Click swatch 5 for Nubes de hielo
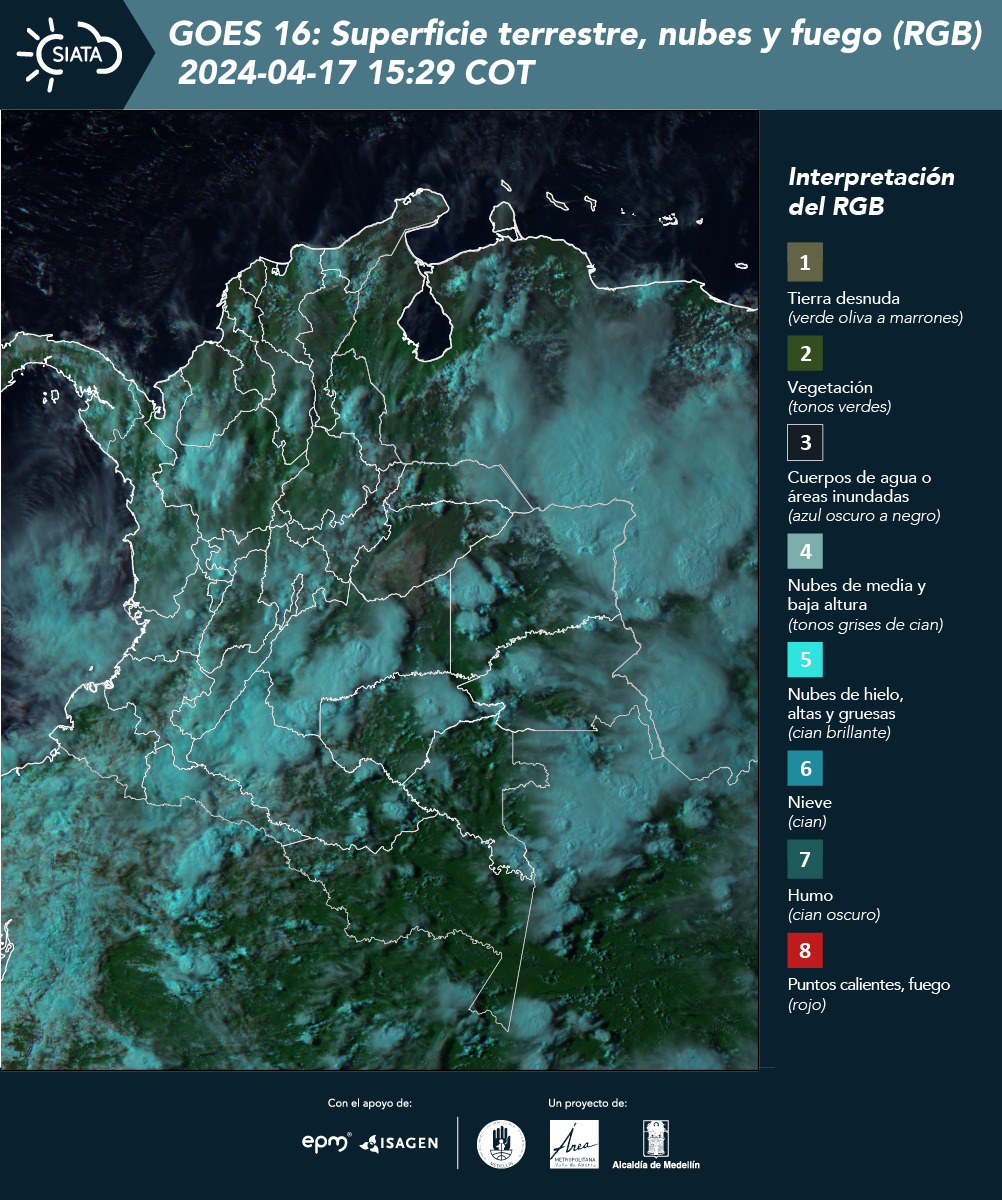 tap(805, 660)
